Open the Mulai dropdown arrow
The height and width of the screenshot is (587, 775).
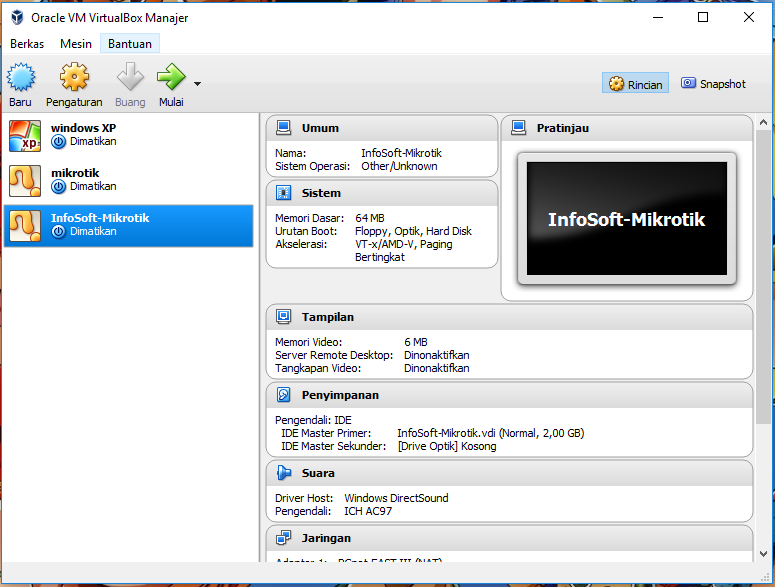pos(197,84)
